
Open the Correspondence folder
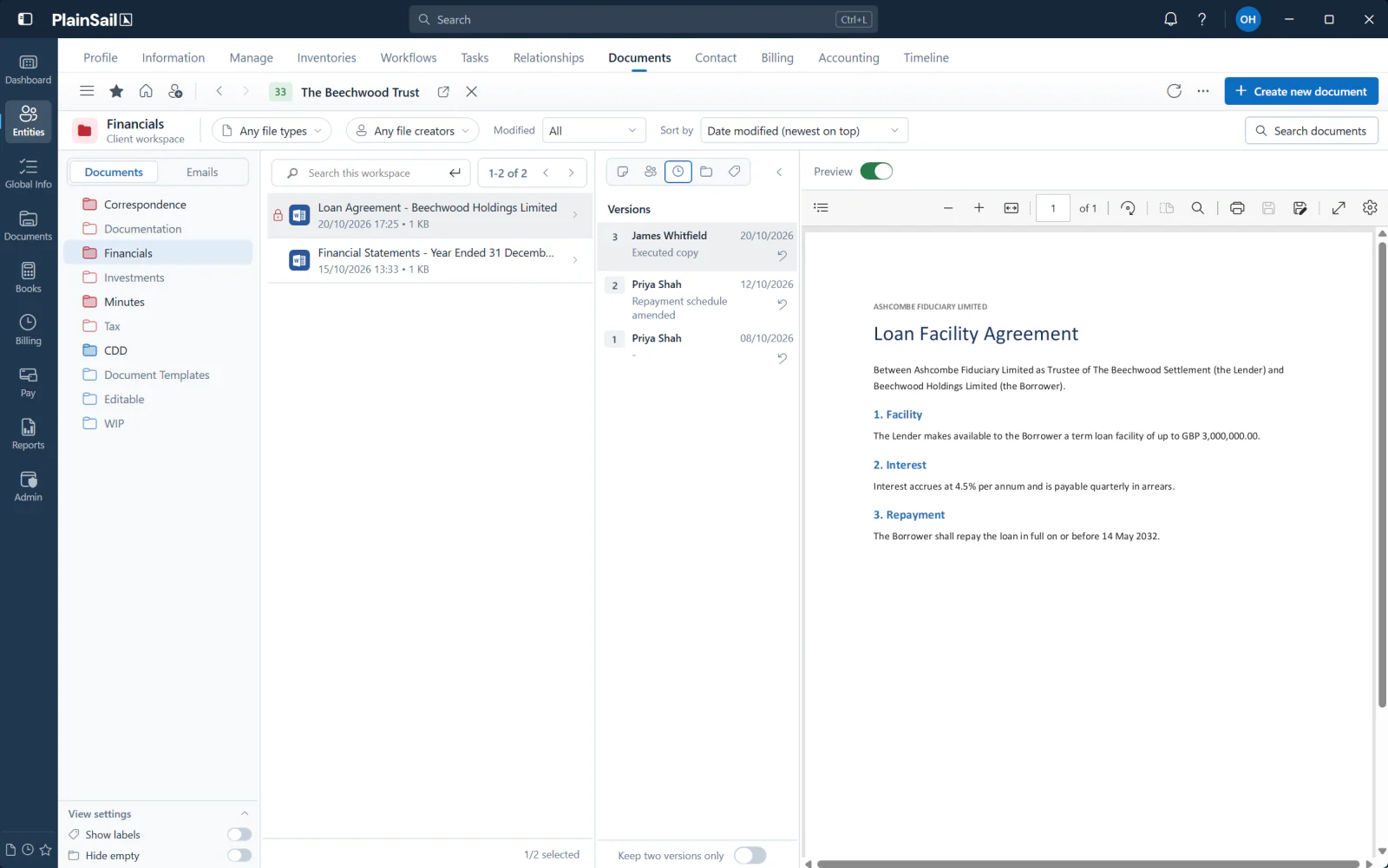pyautogui.click(x=159, y=205)
